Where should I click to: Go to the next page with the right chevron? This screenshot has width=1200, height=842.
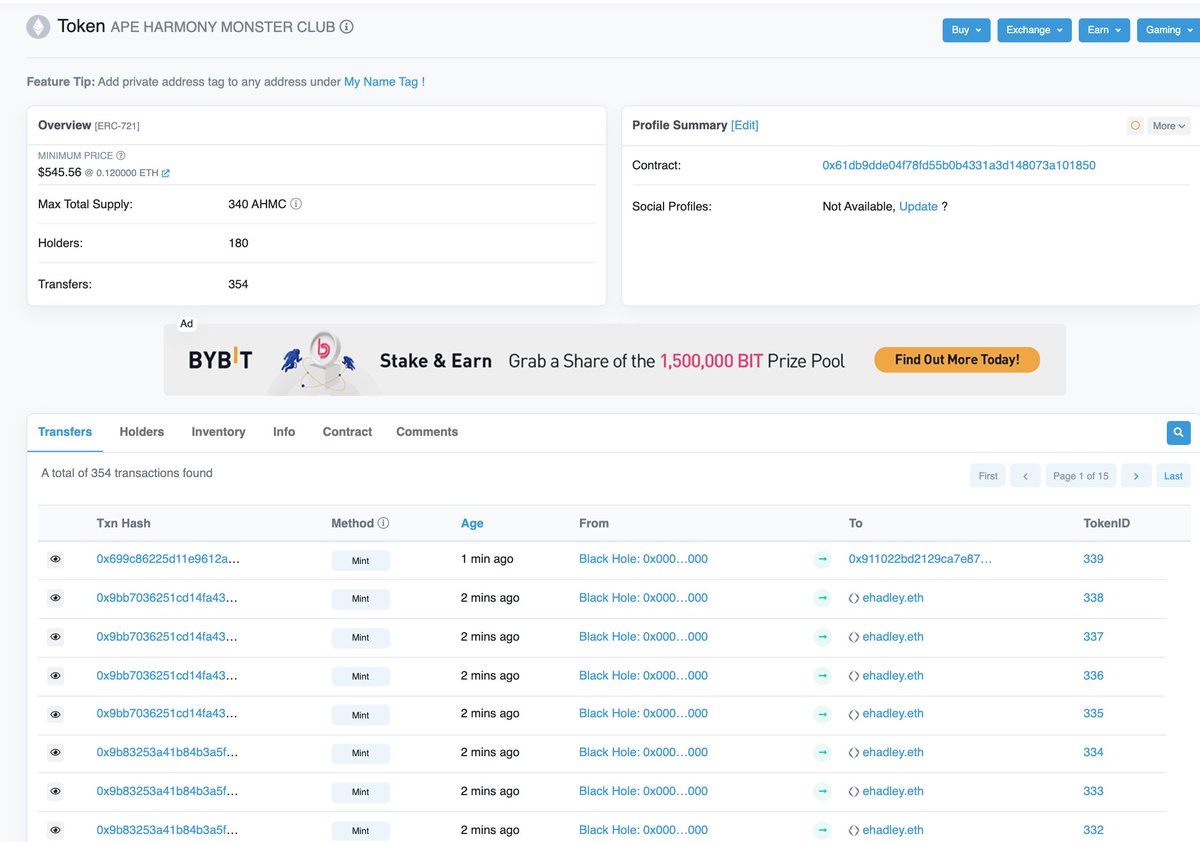pos(1136,476)
